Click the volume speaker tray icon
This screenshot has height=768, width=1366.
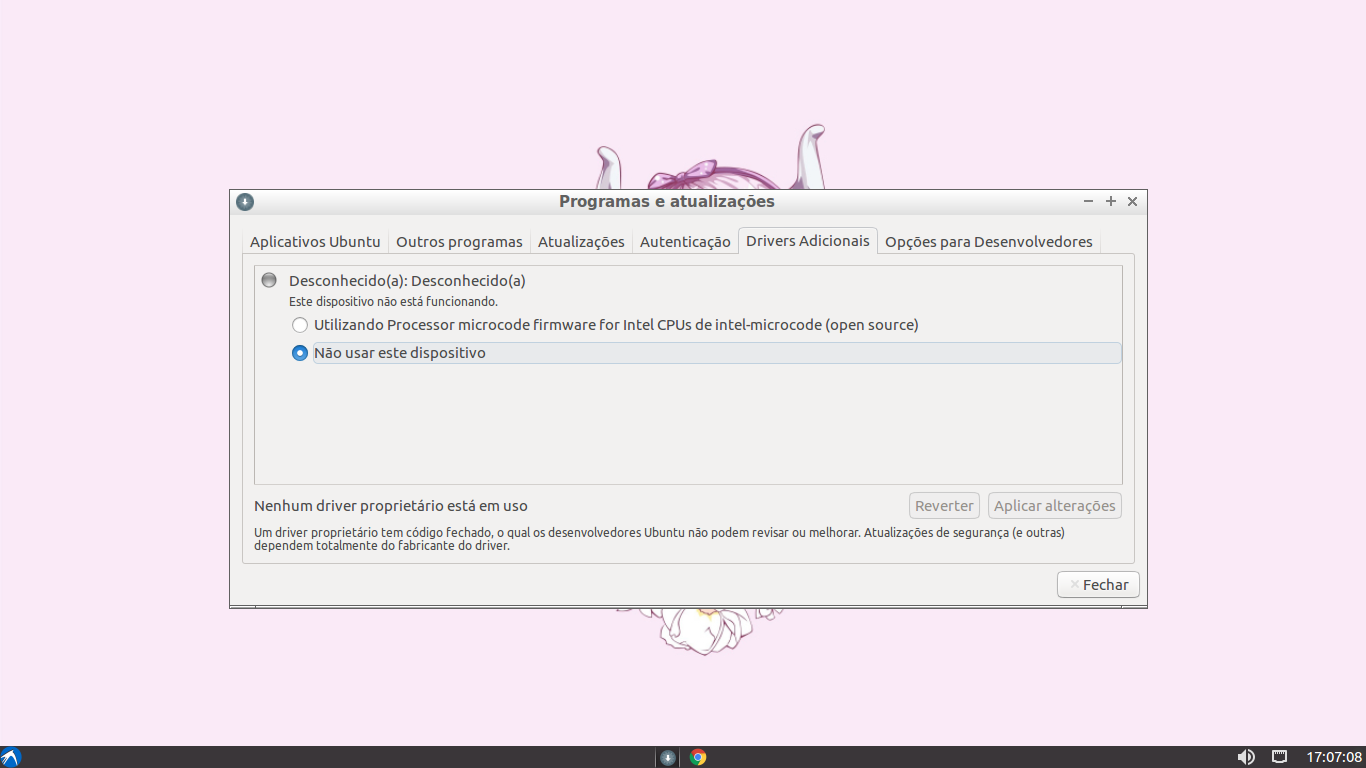(x=1246, y=757)
